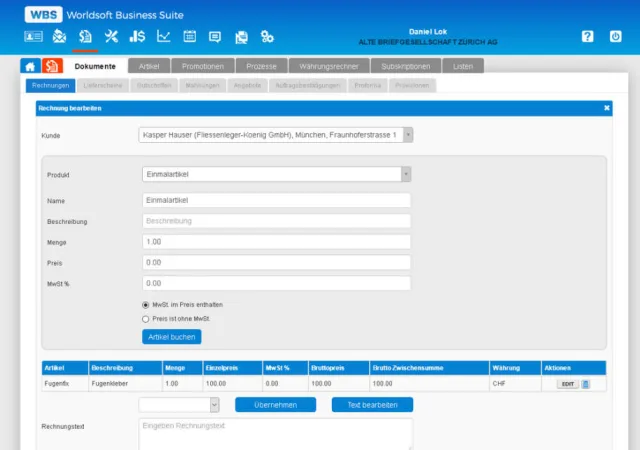Open the help question mark icon
Screen dimensions: 640x450
point(587,36)
